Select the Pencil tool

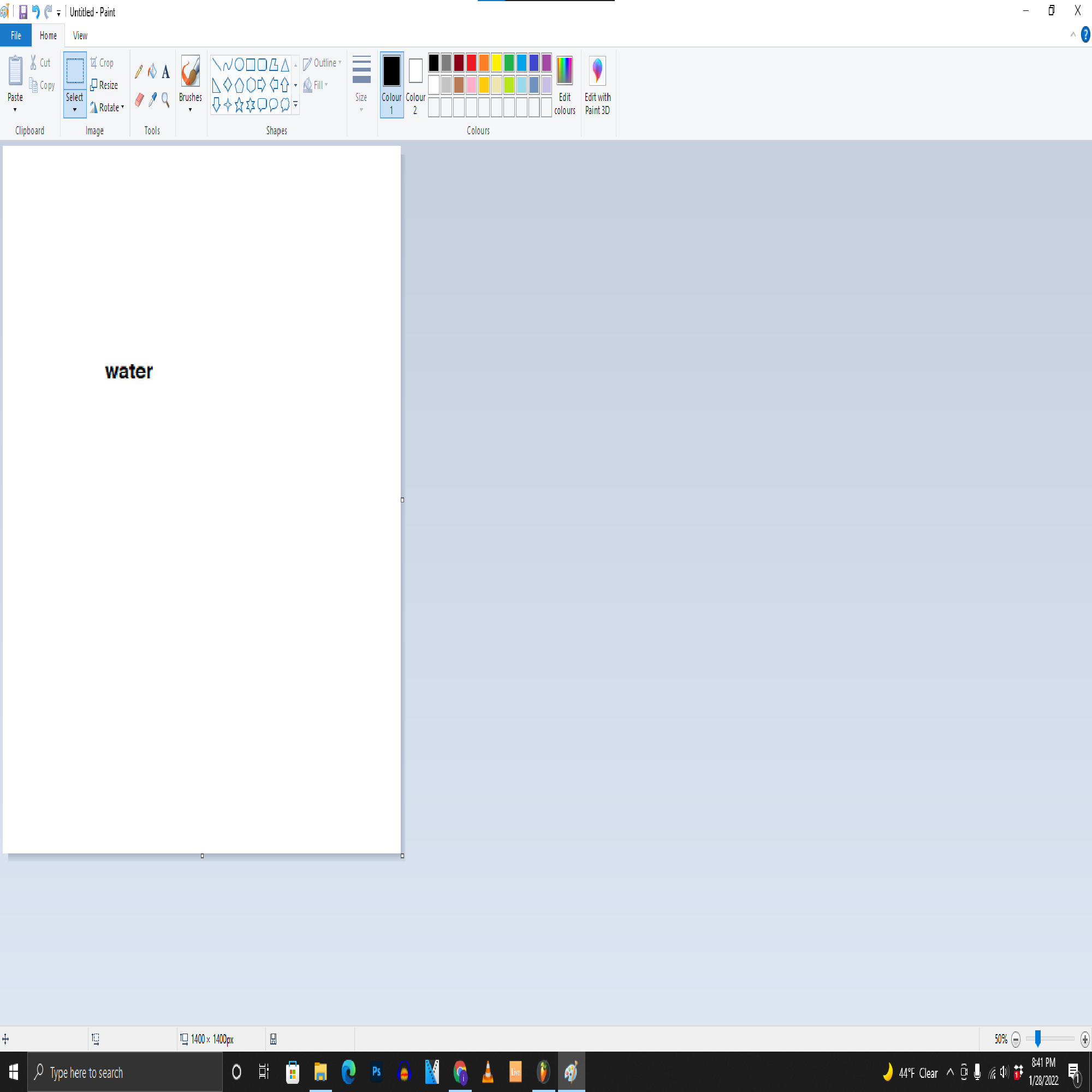139,71
